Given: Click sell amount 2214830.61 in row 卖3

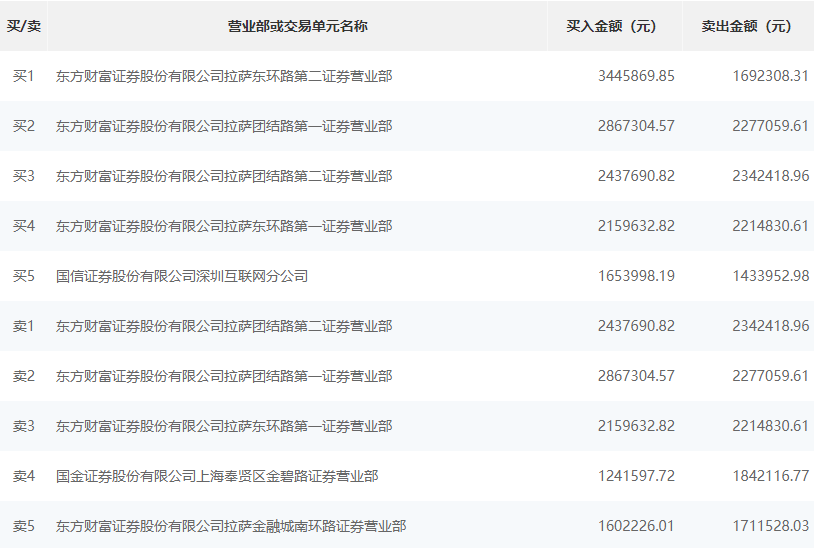Looking at the screenshot, I should [x=771, y=426].
